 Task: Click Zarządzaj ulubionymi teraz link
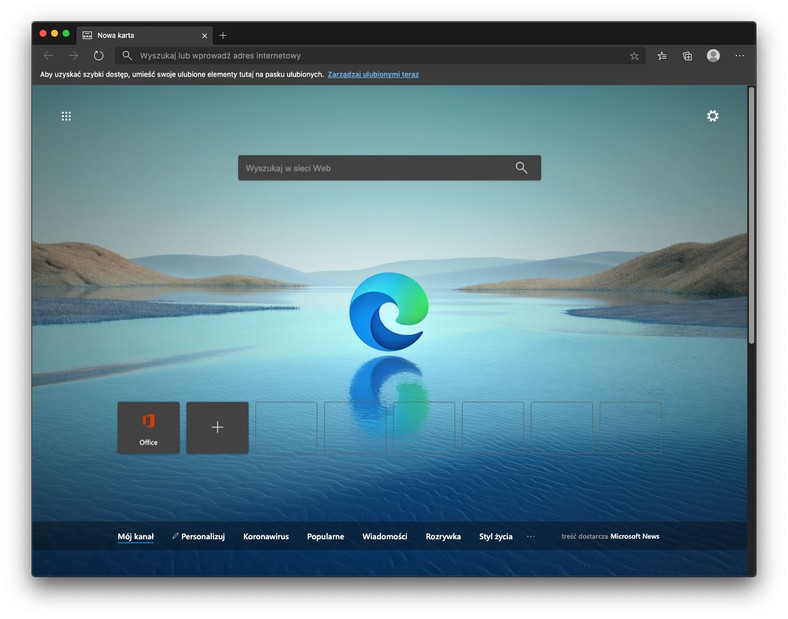[373, 75]
